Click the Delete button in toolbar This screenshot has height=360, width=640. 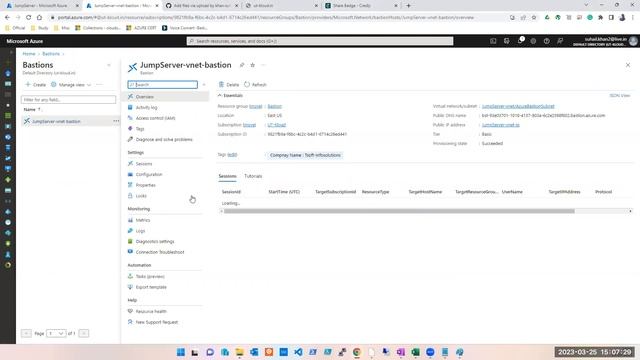click(229, 84)
